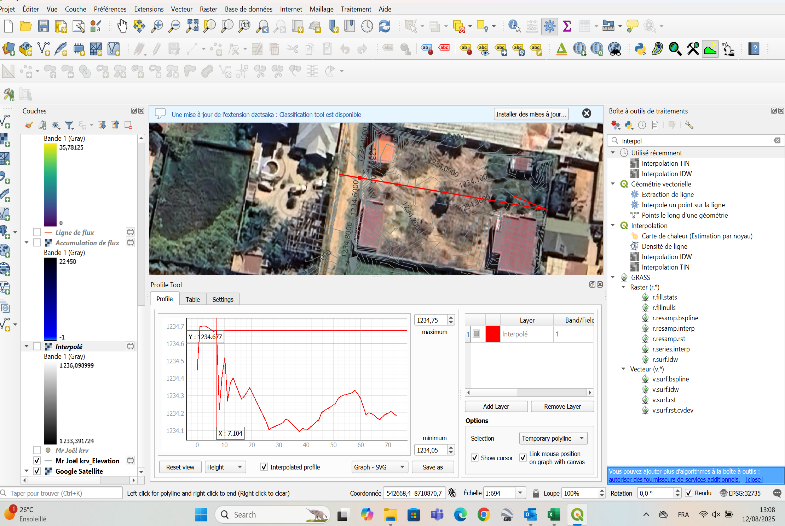The image size is (785, 526).
Task: Toggle visibility of Accumulation de flux layer
Action: (x=37, y=243)
